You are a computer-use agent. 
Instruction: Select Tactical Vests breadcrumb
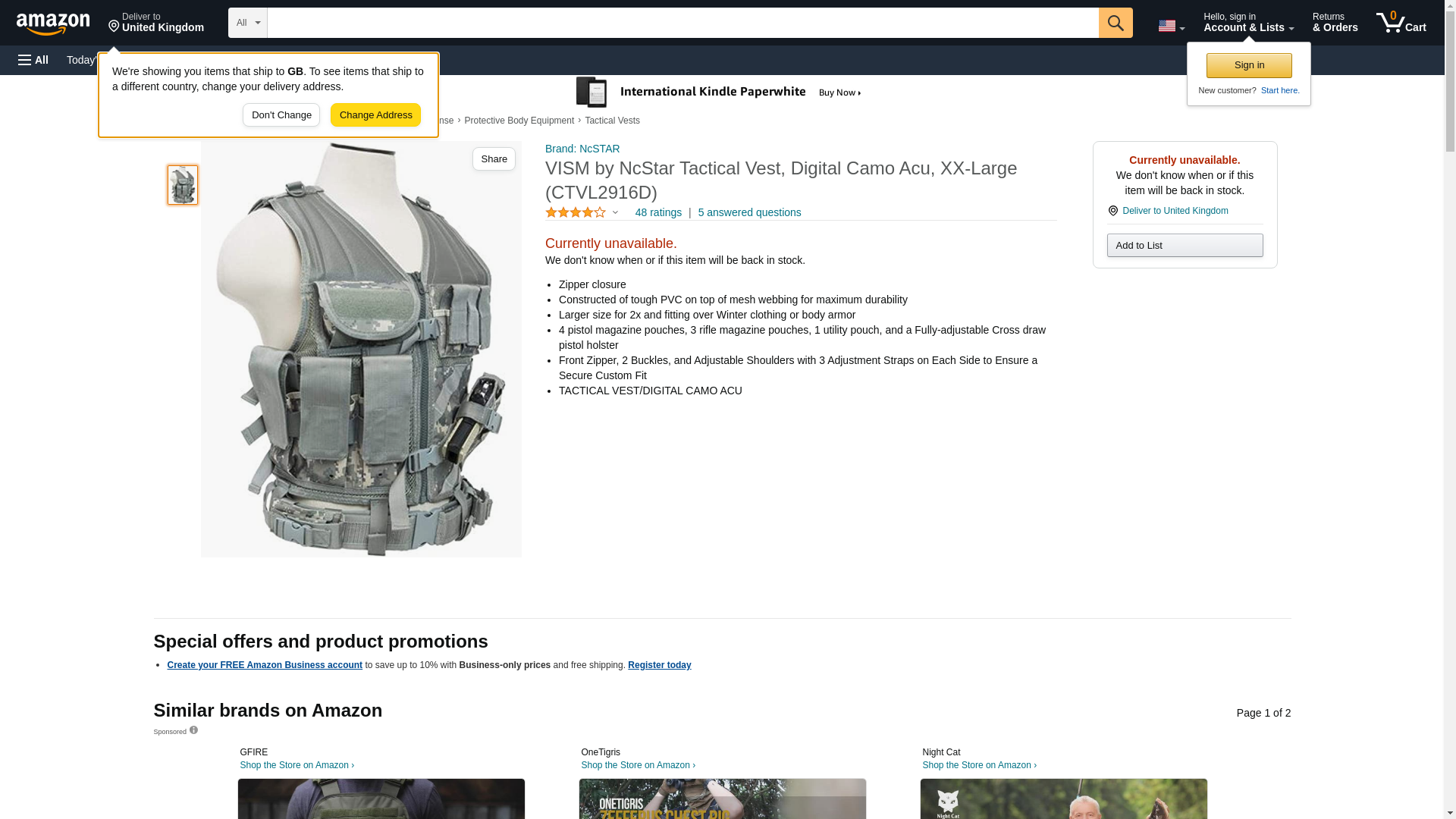tap(612, 121)
